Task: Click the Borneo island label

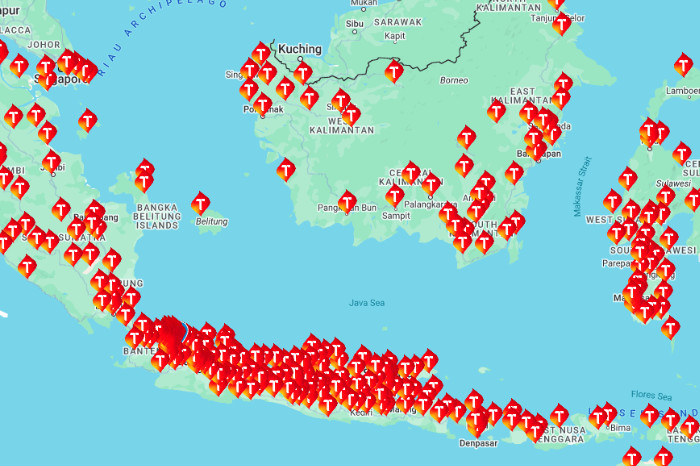Action: click(x=454, y=80)
